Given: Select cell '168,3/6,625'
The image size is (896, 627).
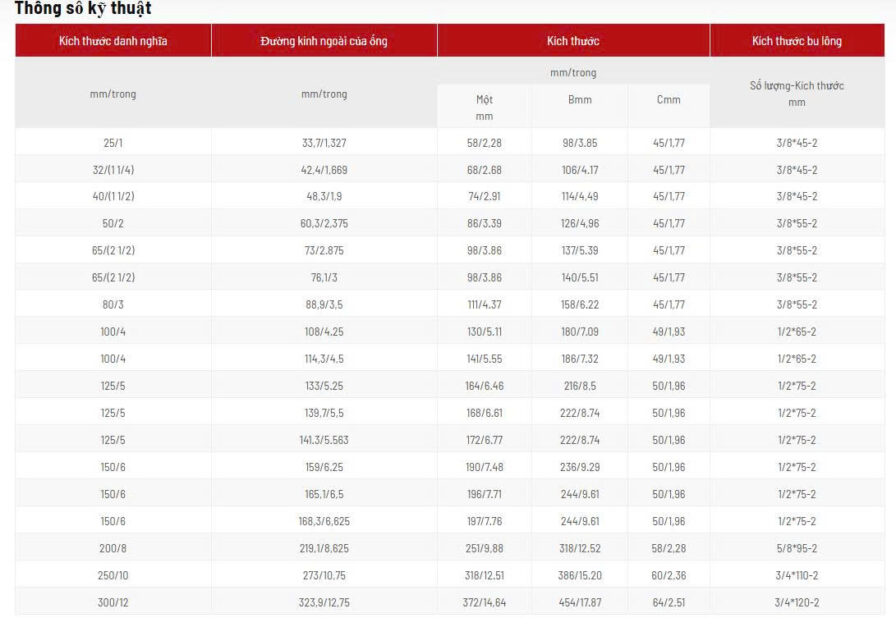Looking at the screenshot, I should 324,521.
